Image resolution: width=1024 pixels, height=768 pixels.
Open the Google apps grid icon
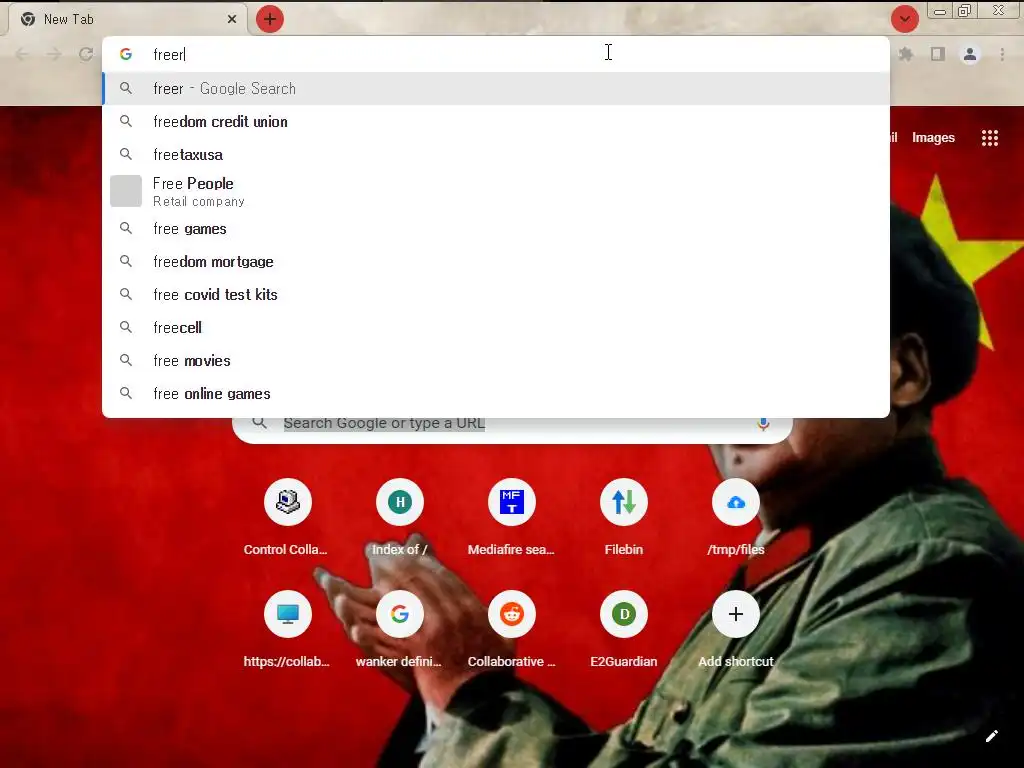pos(989,138)
